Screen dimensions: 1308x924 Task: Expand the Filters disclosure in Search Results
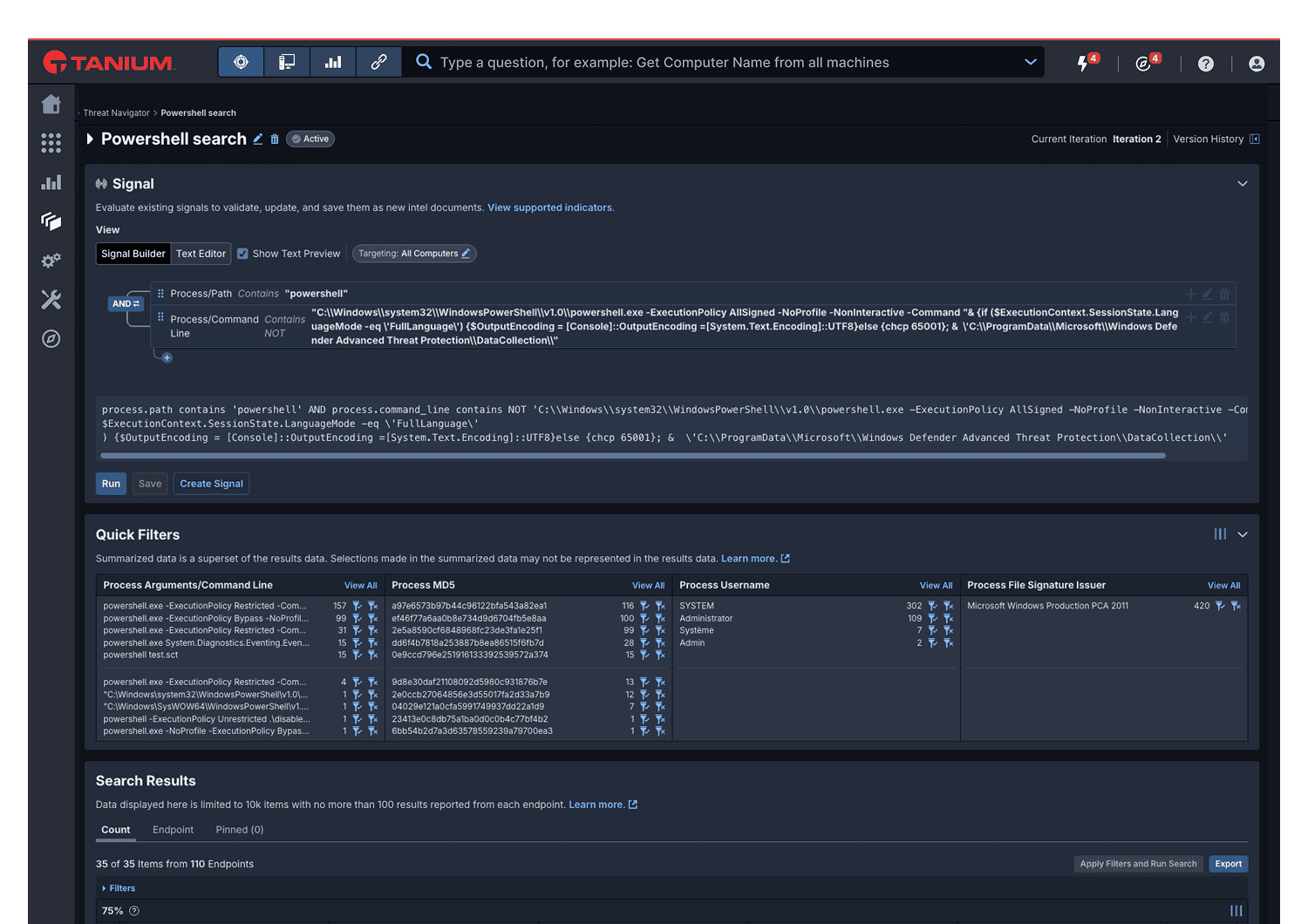119,888
